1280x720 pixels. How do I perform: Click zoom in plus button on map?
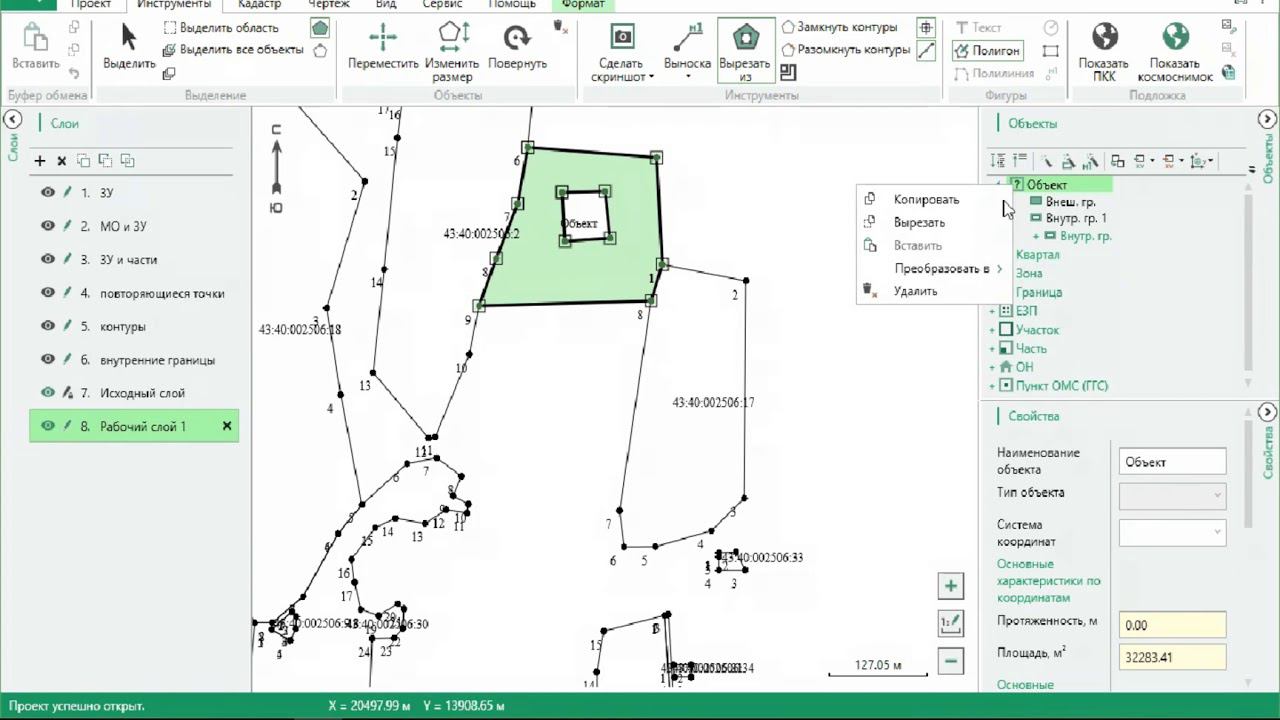(x=951, y=586)
